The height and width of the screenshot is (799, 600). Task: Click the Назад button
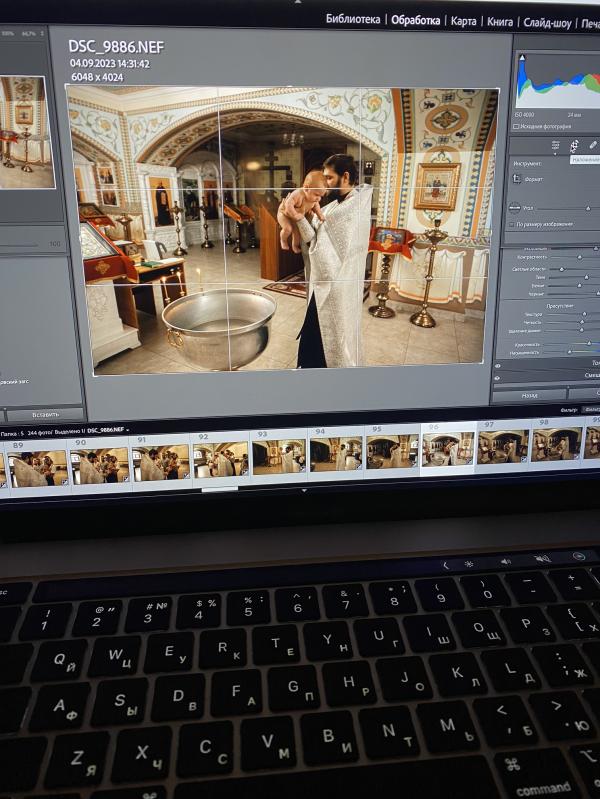click(x=529, y=395)
